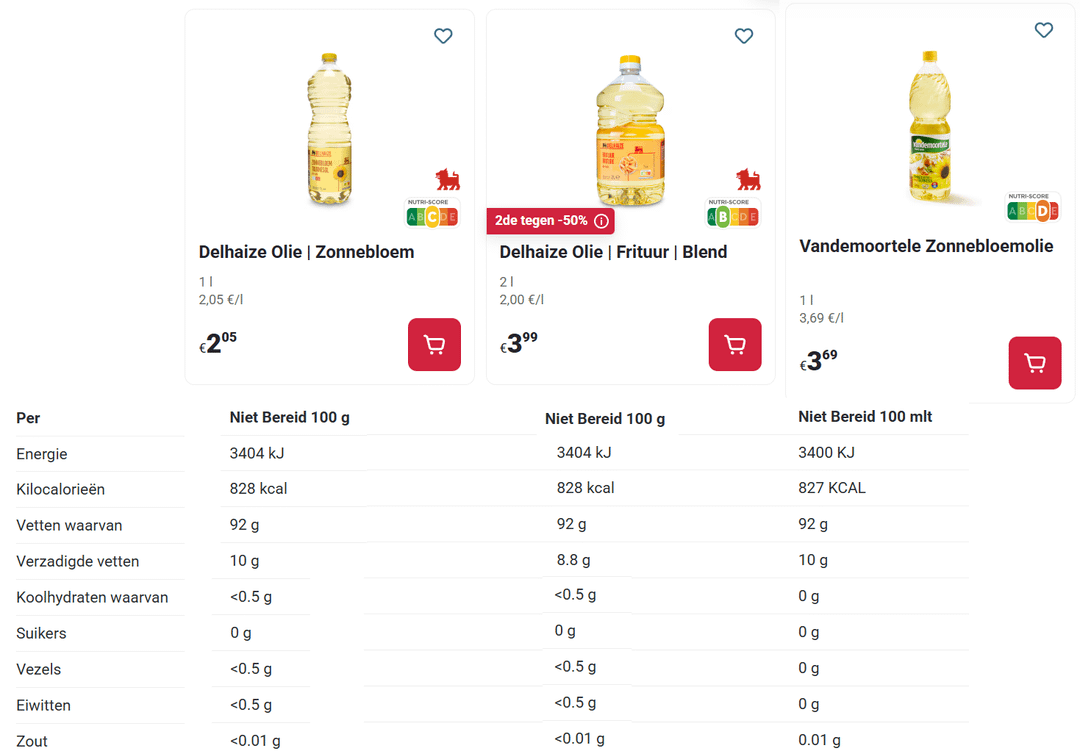This screenshot has width=1080, height=751.
Task: Add Delhaize Olie Zonnebloem to cart
Action: click(x=434, y=345)
